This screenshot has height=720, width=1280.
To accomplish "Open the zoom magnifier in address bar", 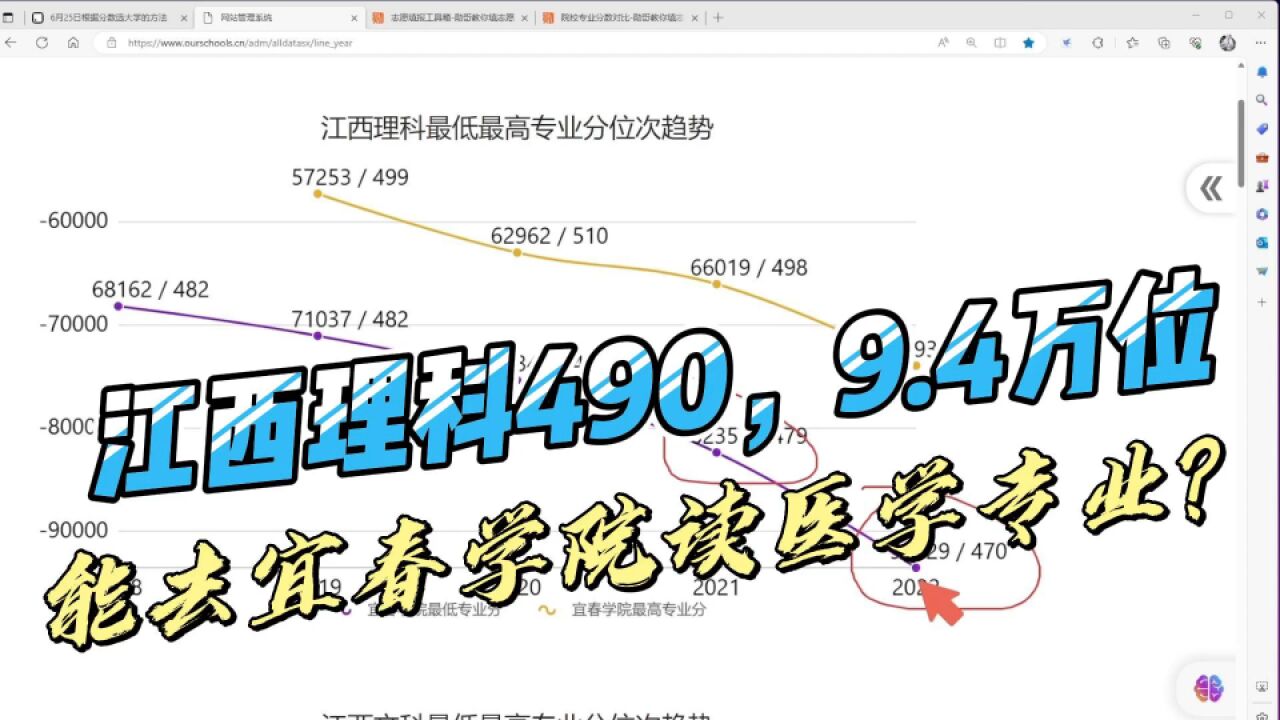I will click(971, 43).
